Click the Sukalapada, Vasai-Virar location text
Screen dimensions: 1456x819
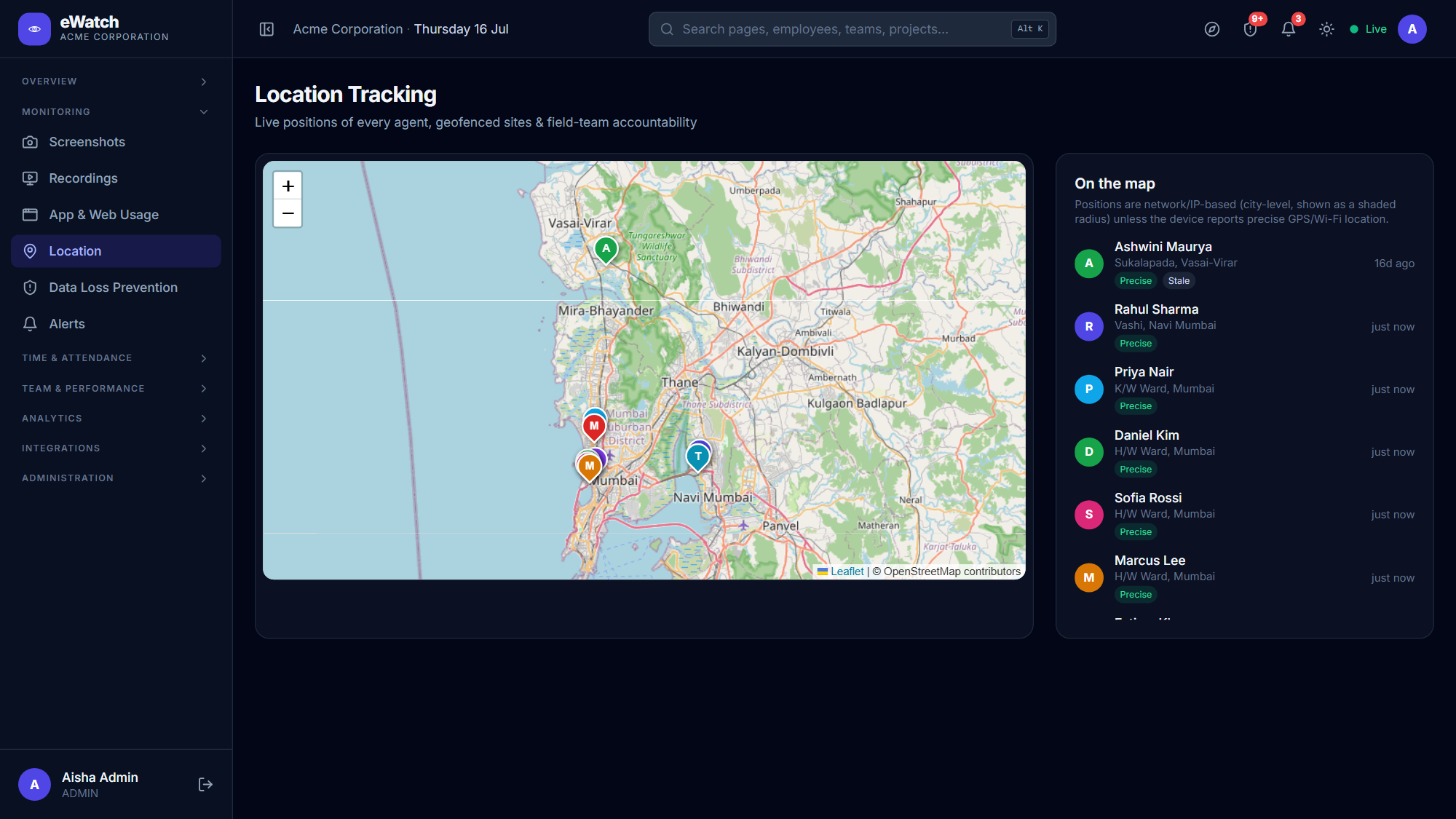(1176, 263)
